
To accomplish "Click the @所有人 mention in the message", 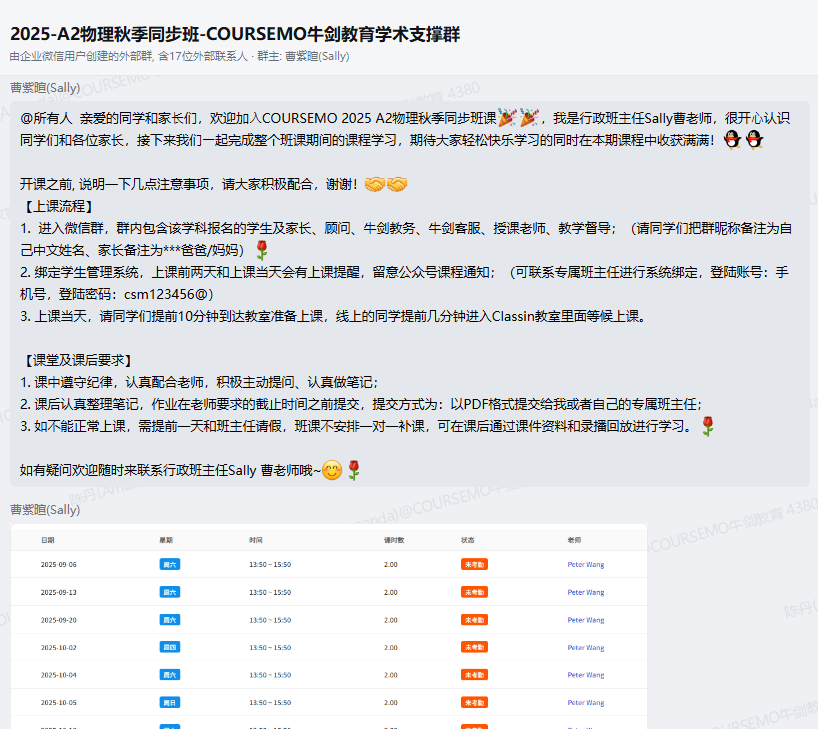I will pos(46,118).
